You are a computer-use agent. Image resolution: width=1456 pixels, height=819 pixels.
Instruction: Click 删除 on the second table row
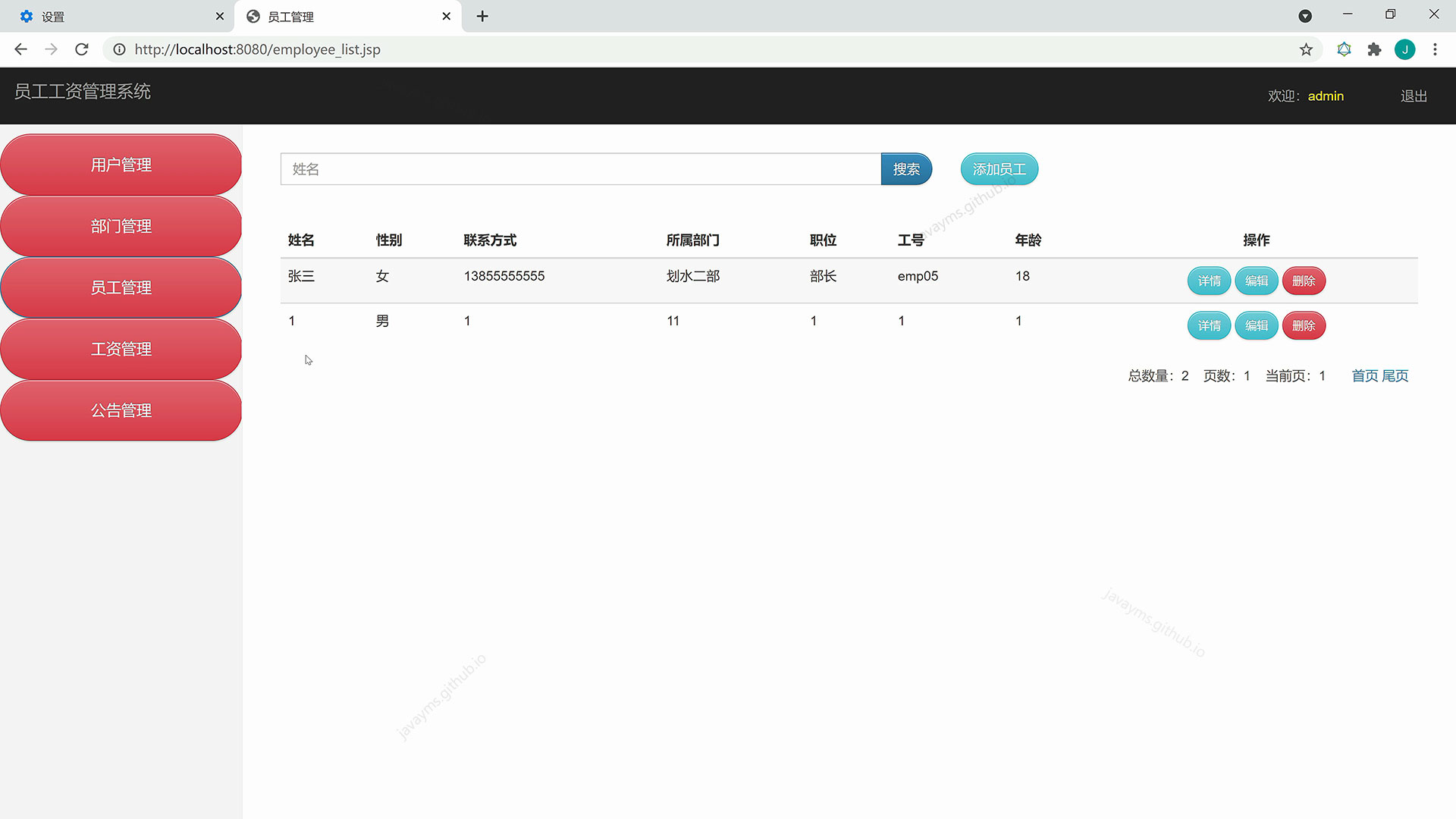pos(1304,325)
